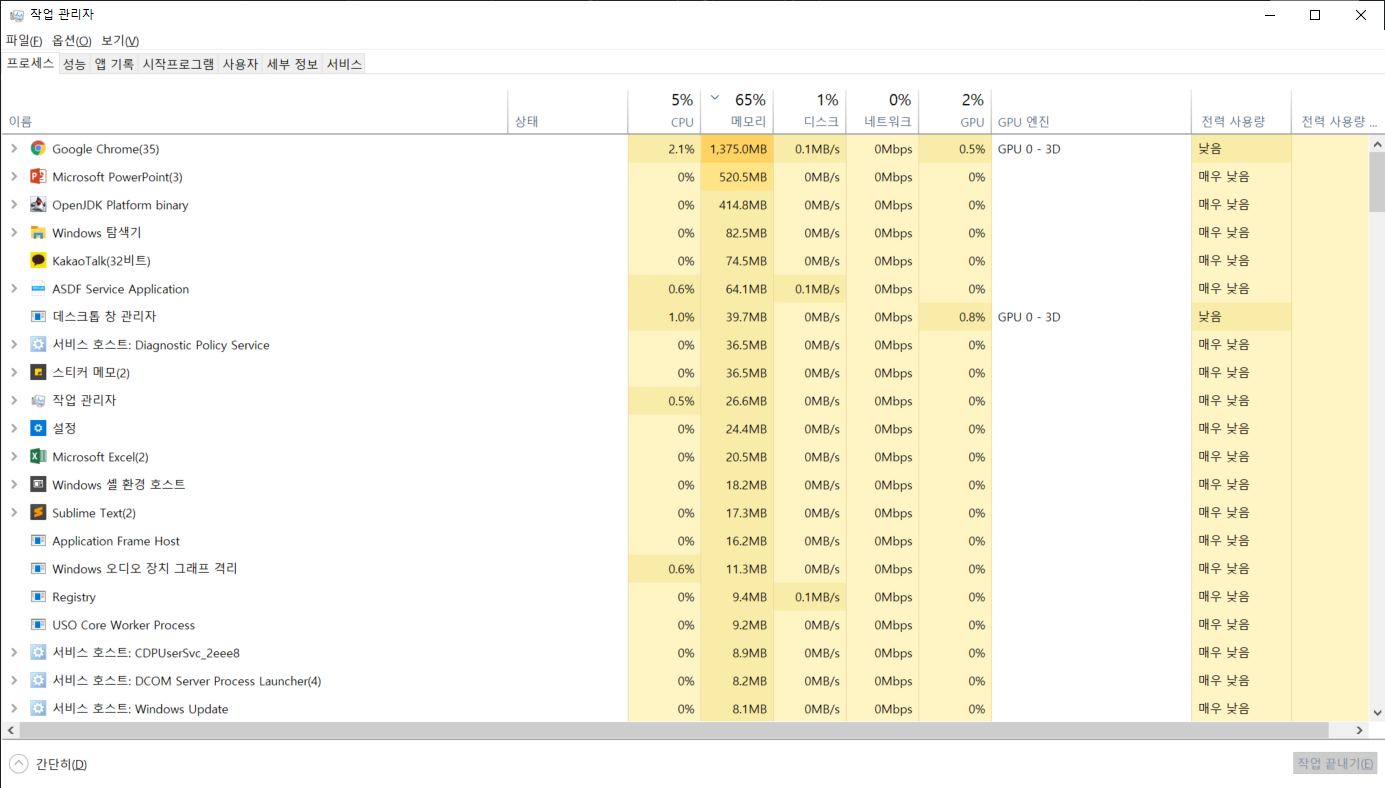Expand the Microsoft Excel(2) process group
This screenshot has height=788, width=1385.
click(14, 456)
